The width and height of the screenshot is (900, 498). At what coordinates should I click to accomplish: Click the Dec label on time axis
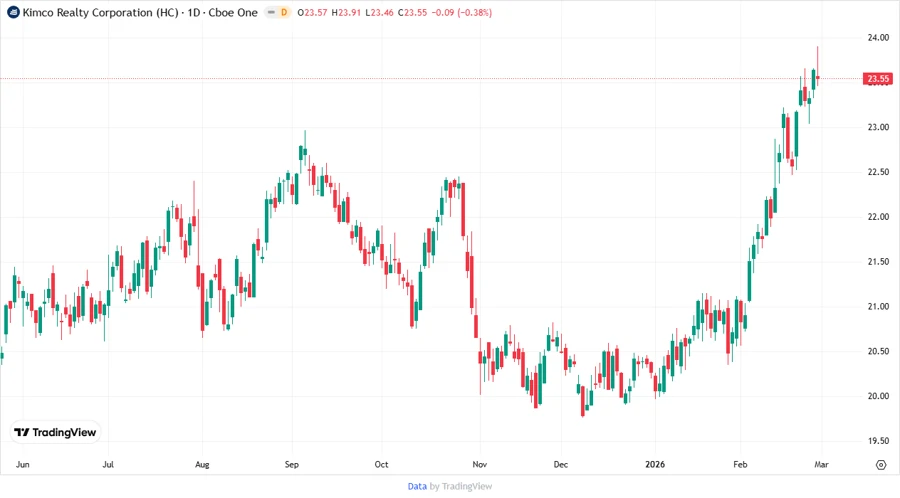561,465
